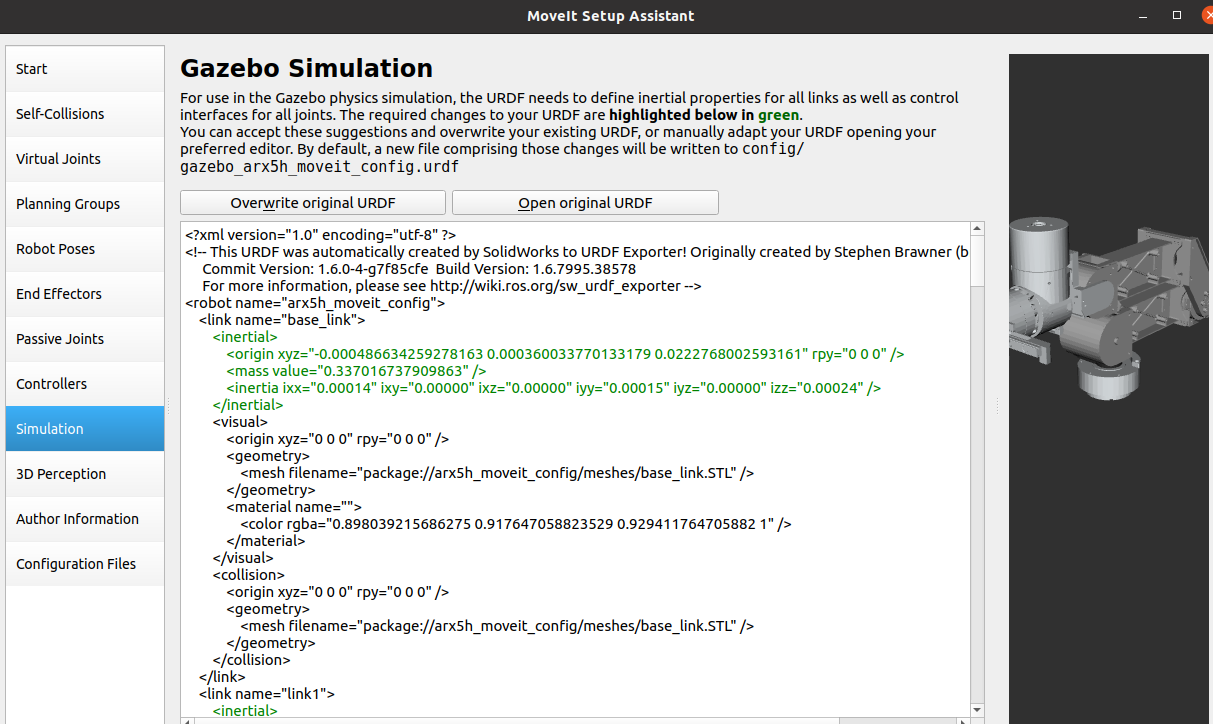Image resolution: width=1213 pixels, height=724 pixels.
Task: Click the green inertia ixx line
Action: pyautogui.click(x=553, y=388)
